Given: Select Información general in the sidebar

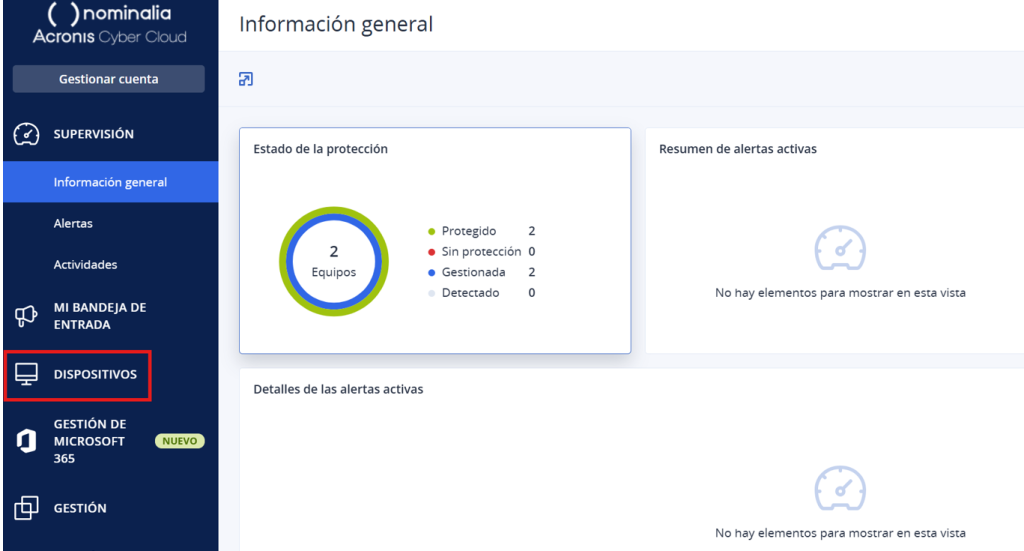Looking at the screenshot, I should [x=110, y=182].
